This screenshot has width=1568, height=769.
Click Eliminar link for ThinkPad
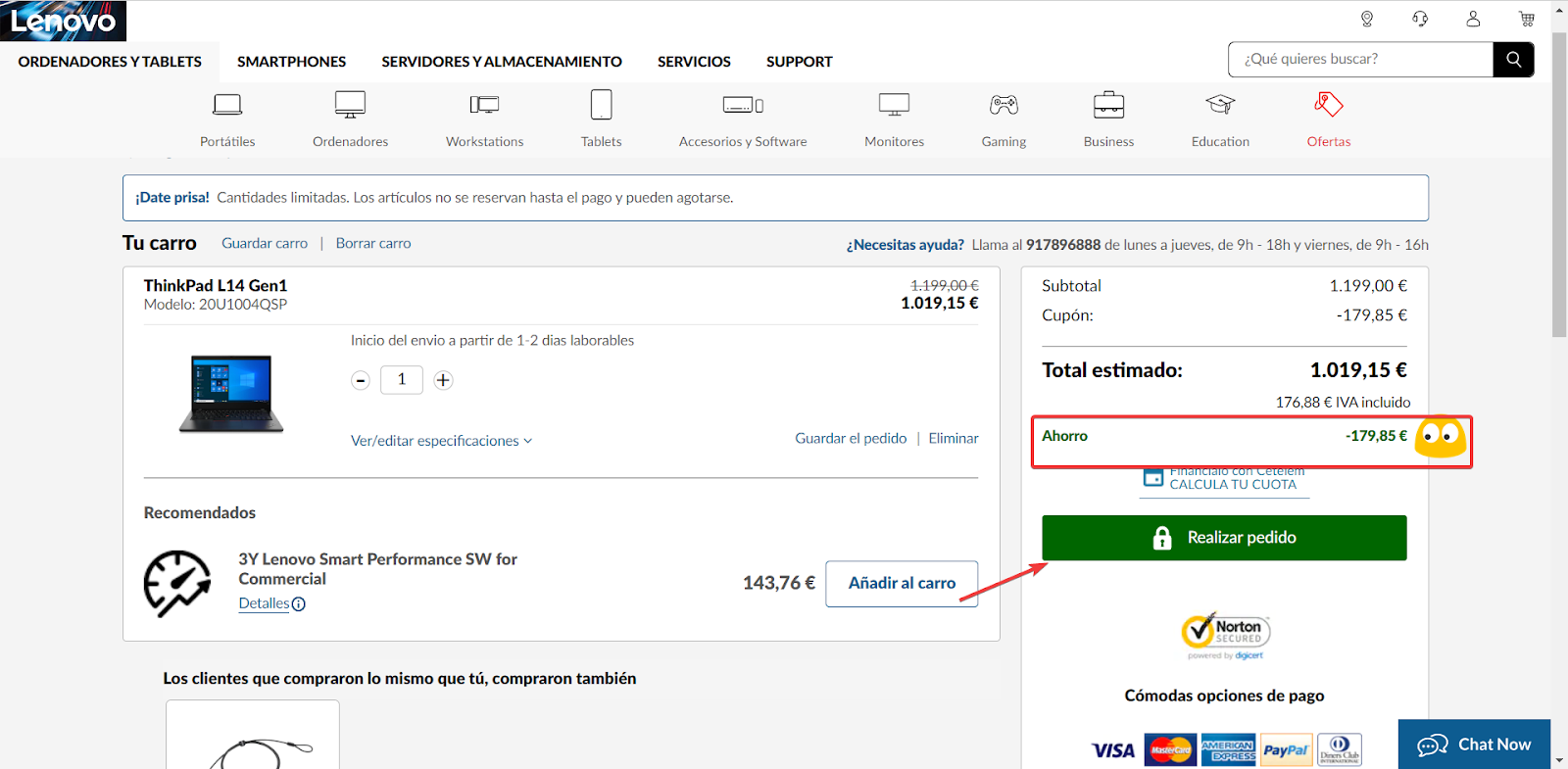[954, 439]
